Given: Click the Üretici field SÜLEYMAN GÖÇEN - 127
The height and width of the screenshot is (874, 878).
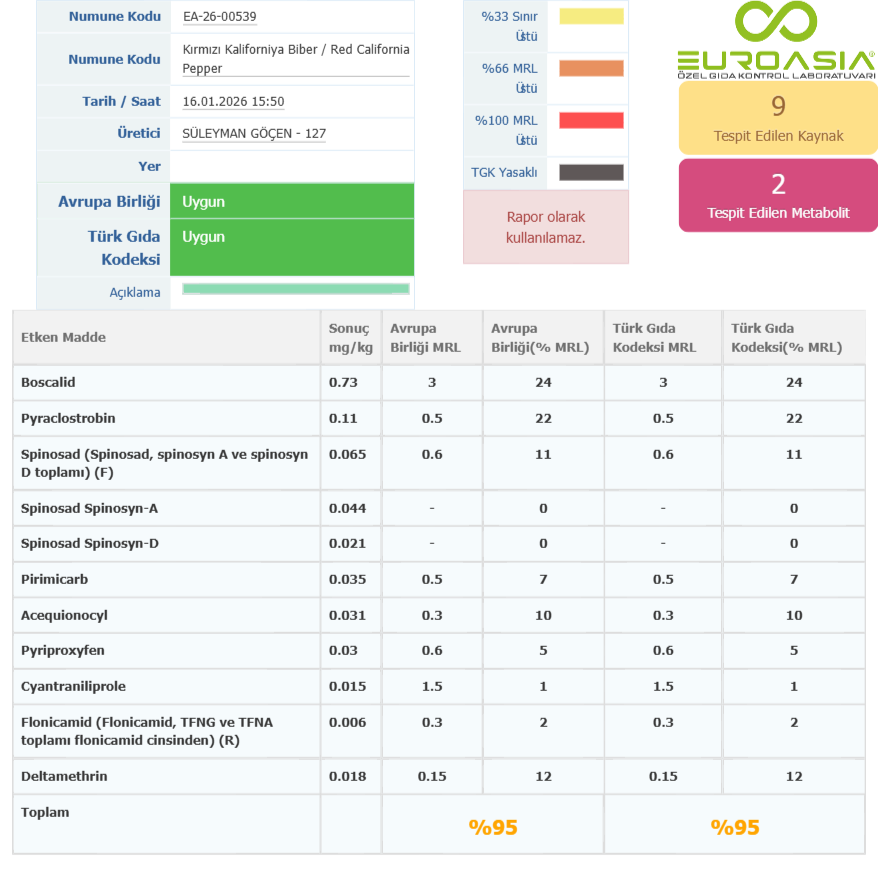Looking at the screenshot, I should pos(254,133).
